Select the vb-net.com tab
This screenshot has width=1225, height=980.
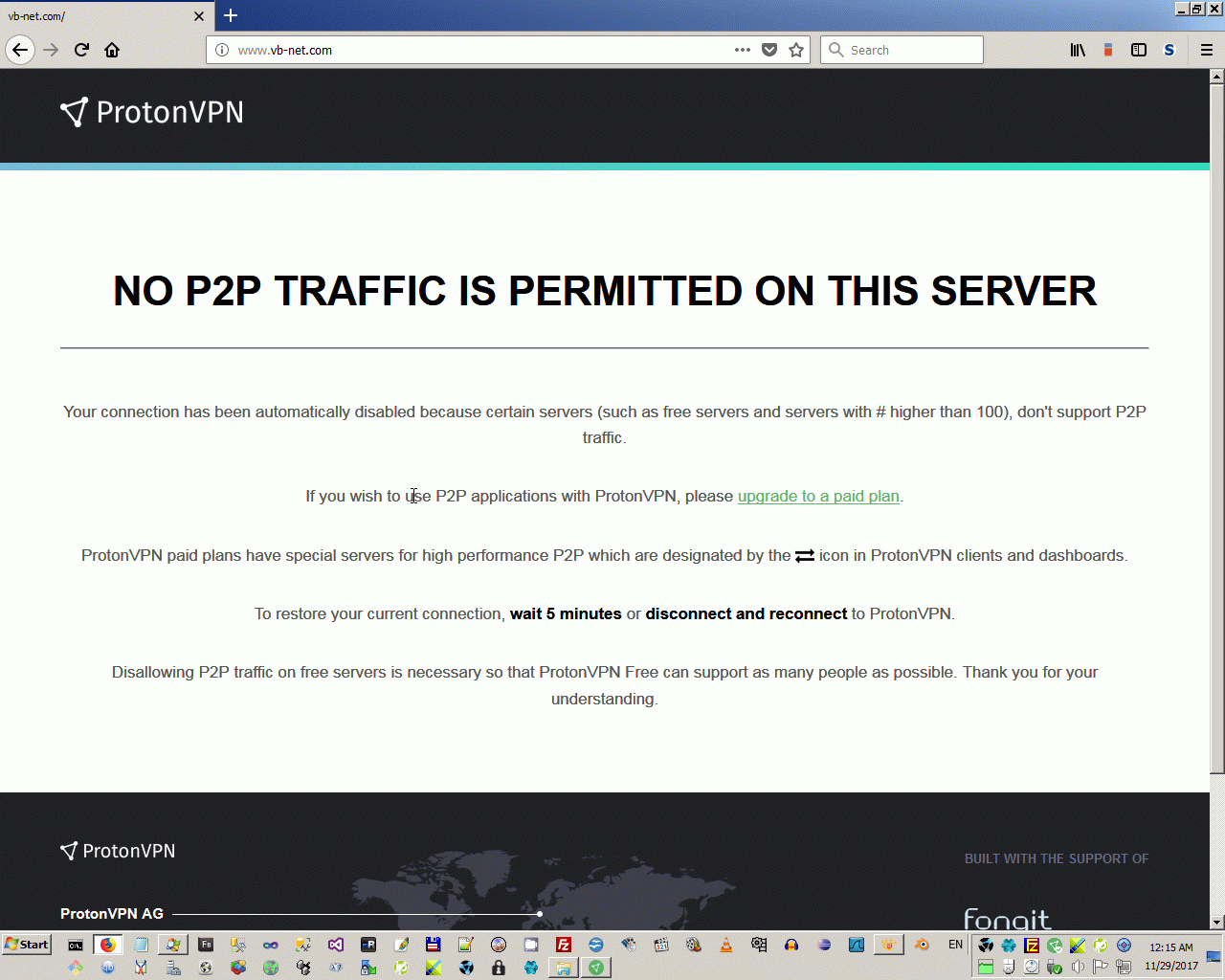pos(105,16)
